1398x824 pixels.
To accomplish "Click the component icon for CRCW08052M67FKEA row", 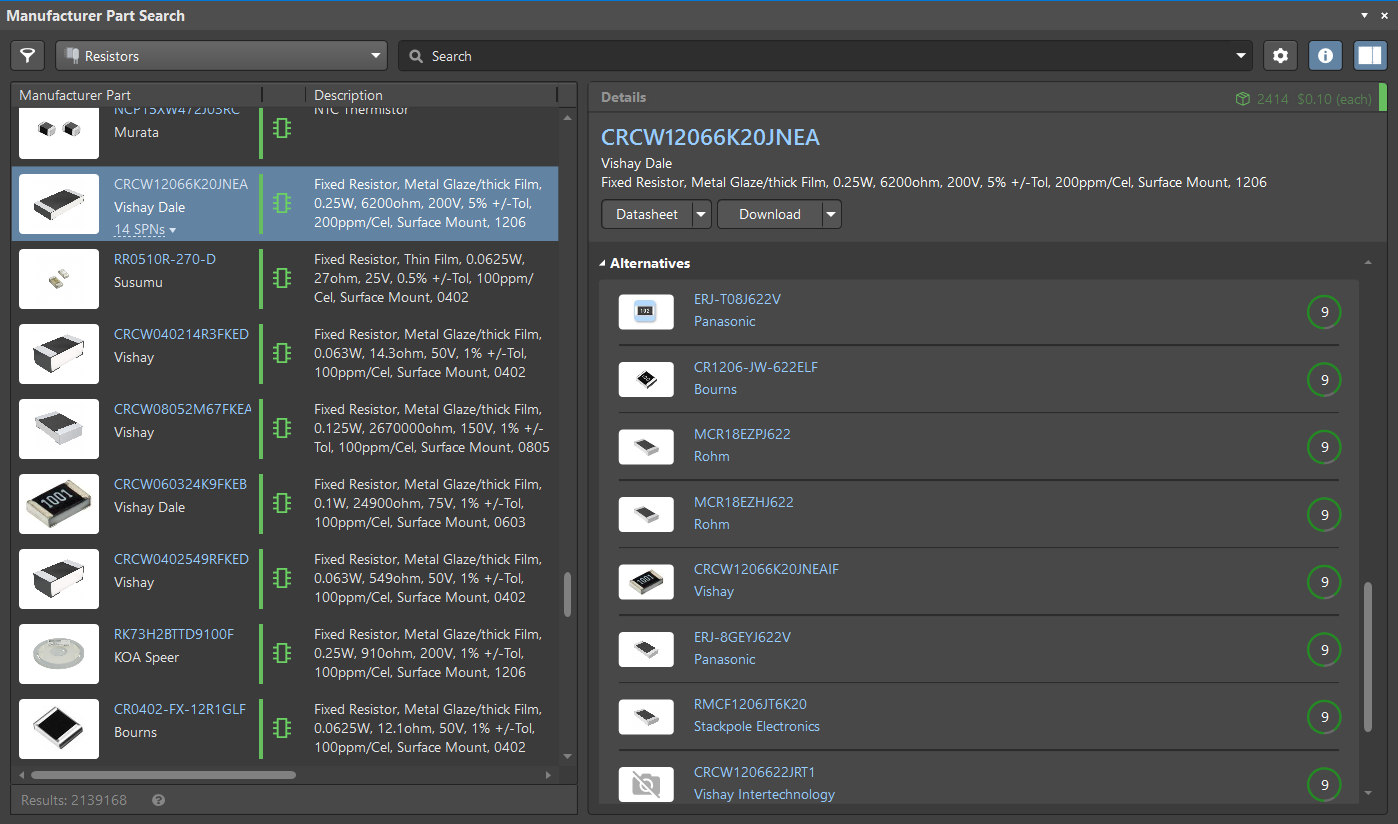I will point(282,428).
